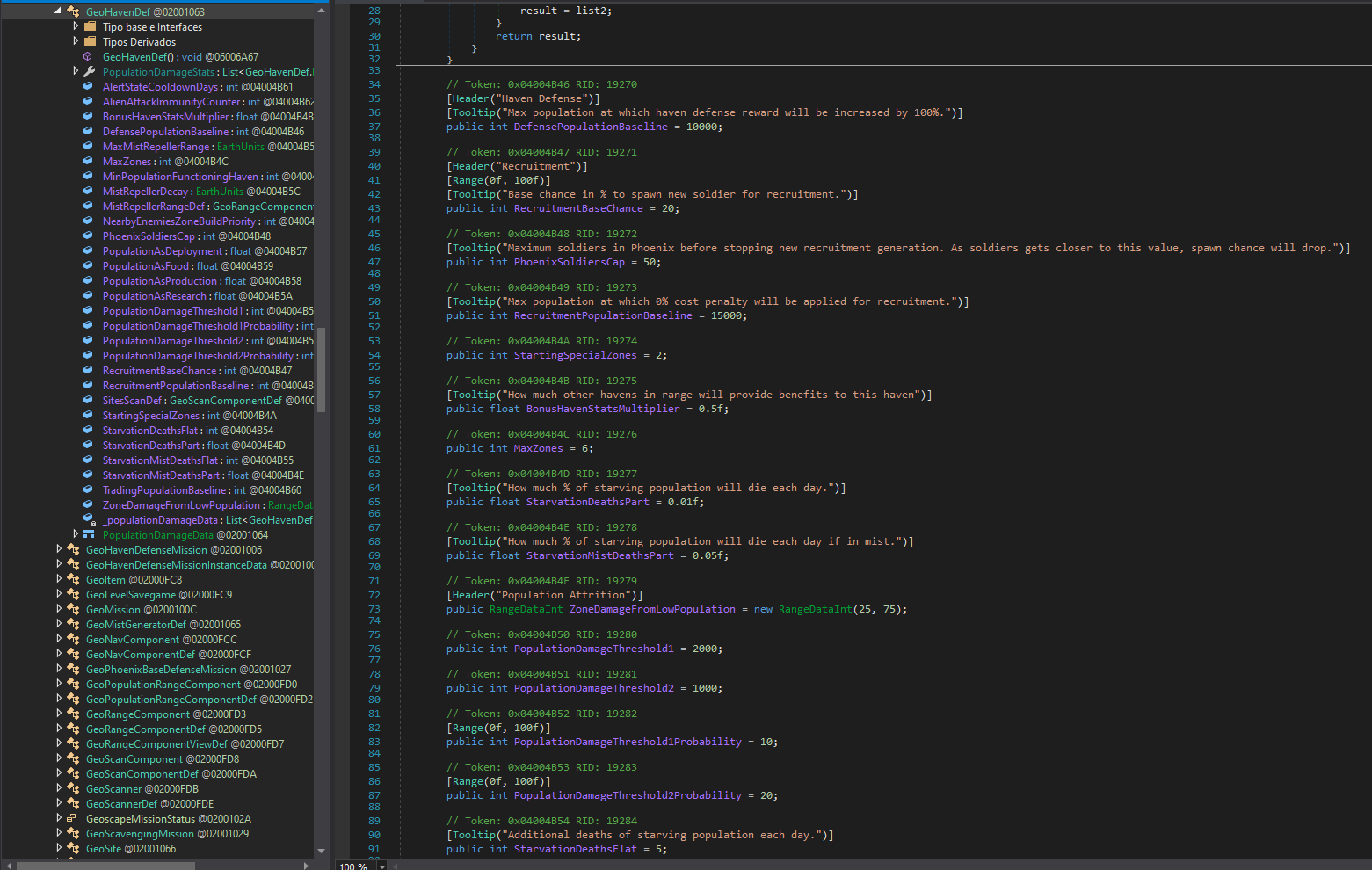Open GeoScannerDef class in tree
The width and height of the screenshot is (1372, 870).
coord(149,803)
